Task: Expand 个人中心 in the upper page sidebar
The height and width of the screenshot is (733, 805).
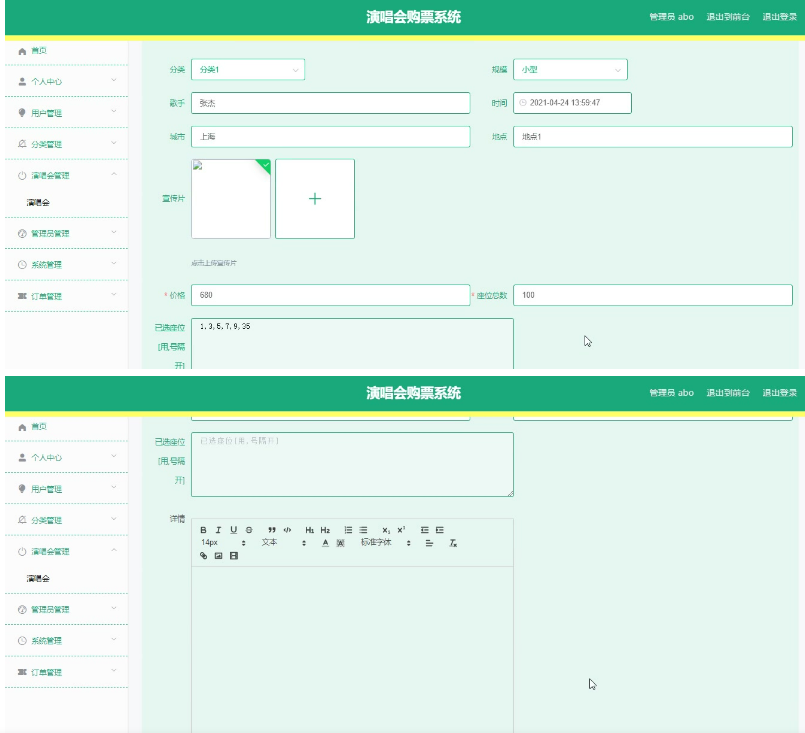Action: pyautogui.click(x=66, y=81)
